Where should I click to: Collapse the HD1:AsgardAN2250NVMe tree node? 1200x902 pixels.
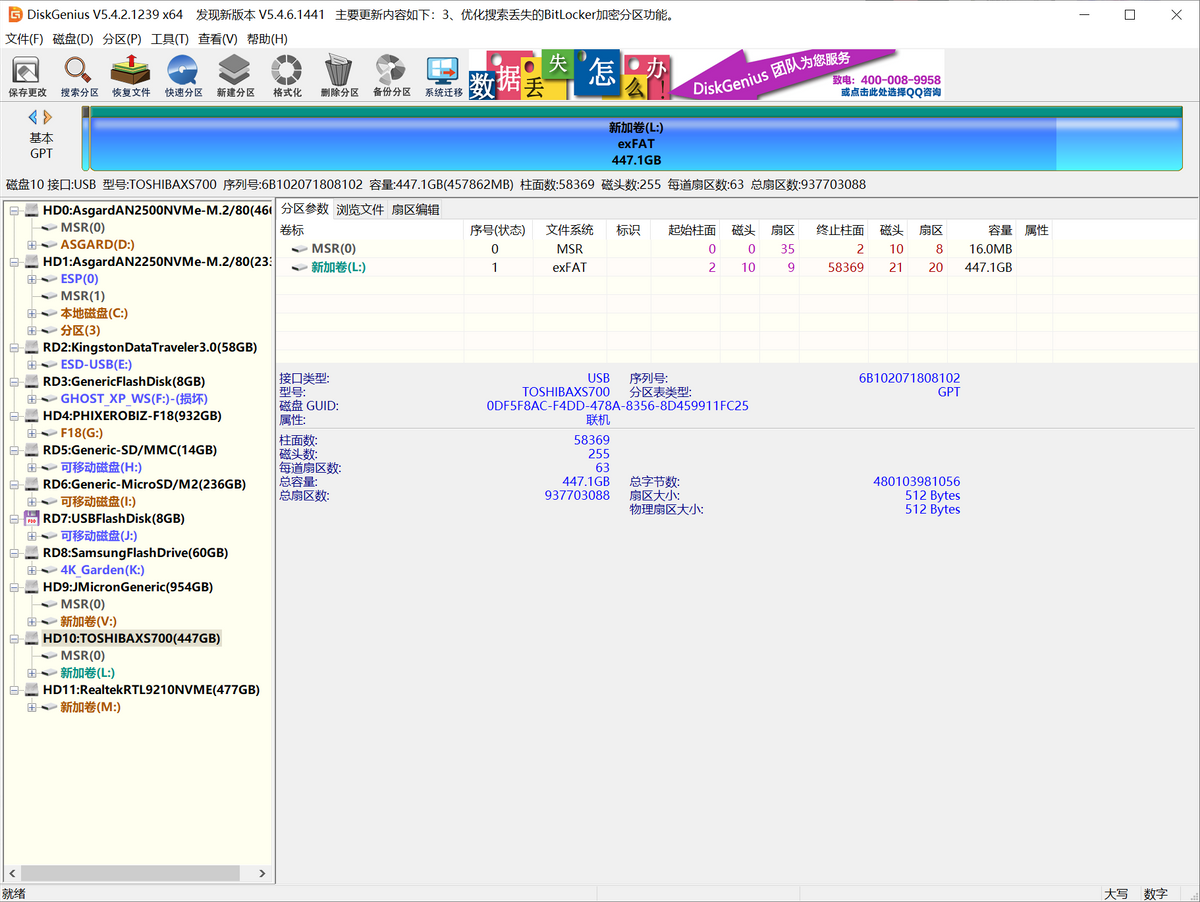tap(14, 262)
